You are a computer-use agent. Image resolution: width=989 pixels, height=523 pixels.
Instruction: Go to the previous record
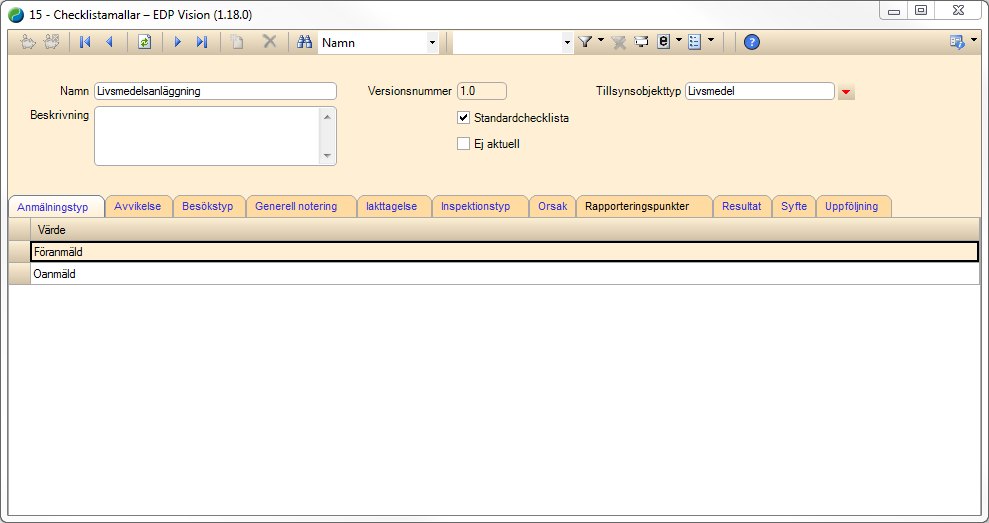109,42
